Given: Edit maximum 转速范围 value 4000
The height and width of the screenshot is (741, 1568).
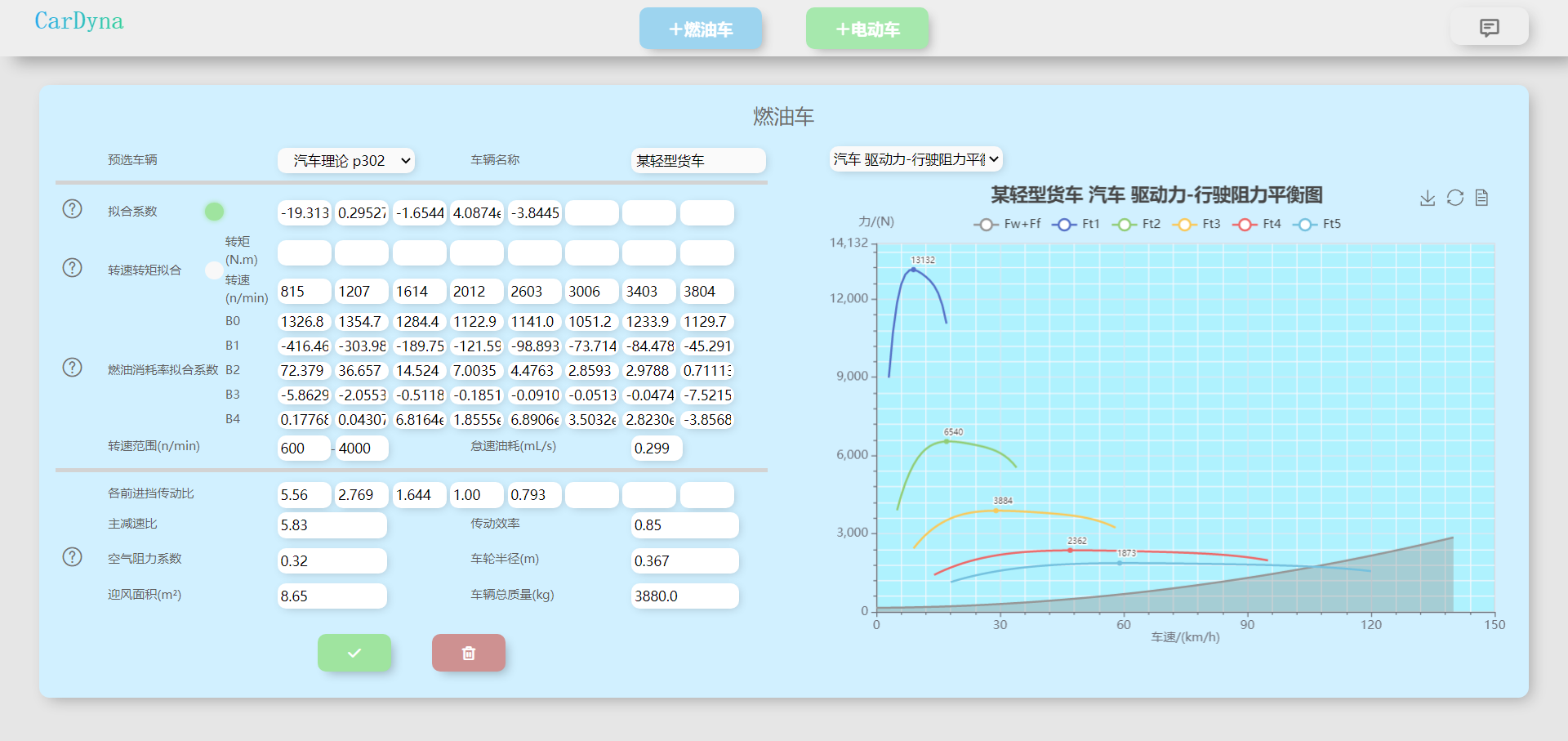Looking at the screenshot, I should click(x=362, y=449).
